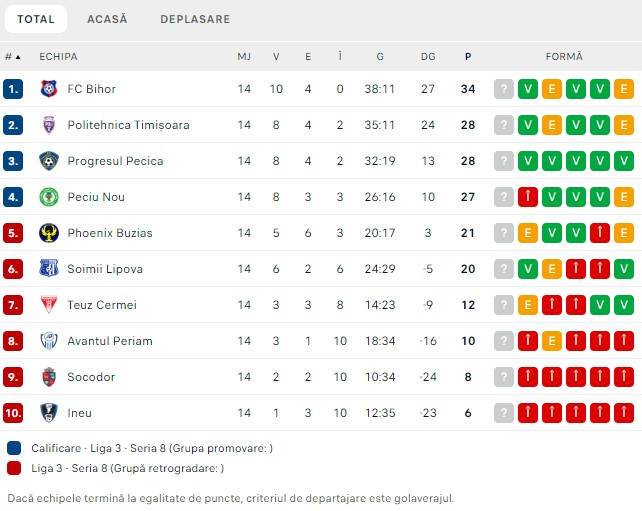This screenshot has height=511, width=642.
Task: Click the Ineu club logo
Action: [49, 413]
